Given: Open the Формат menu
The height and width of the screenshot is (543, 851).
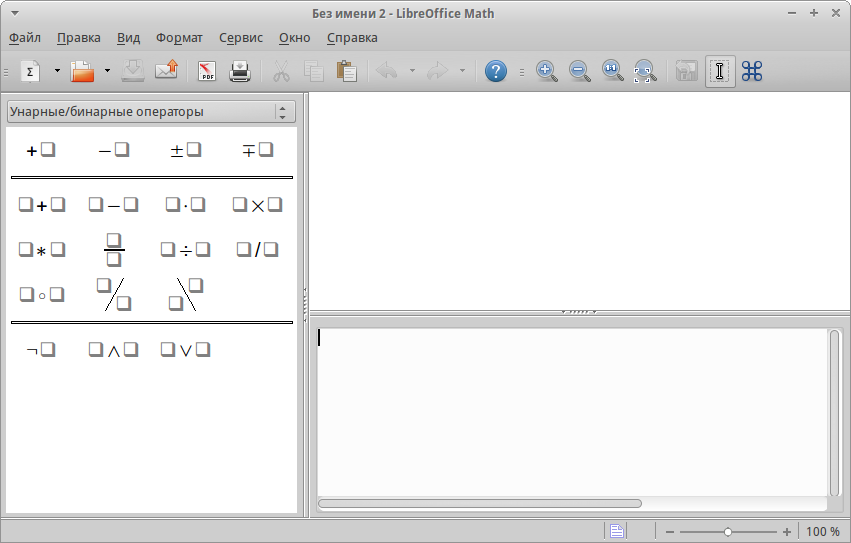Looking at the screenshot, I should click(179, 38).
